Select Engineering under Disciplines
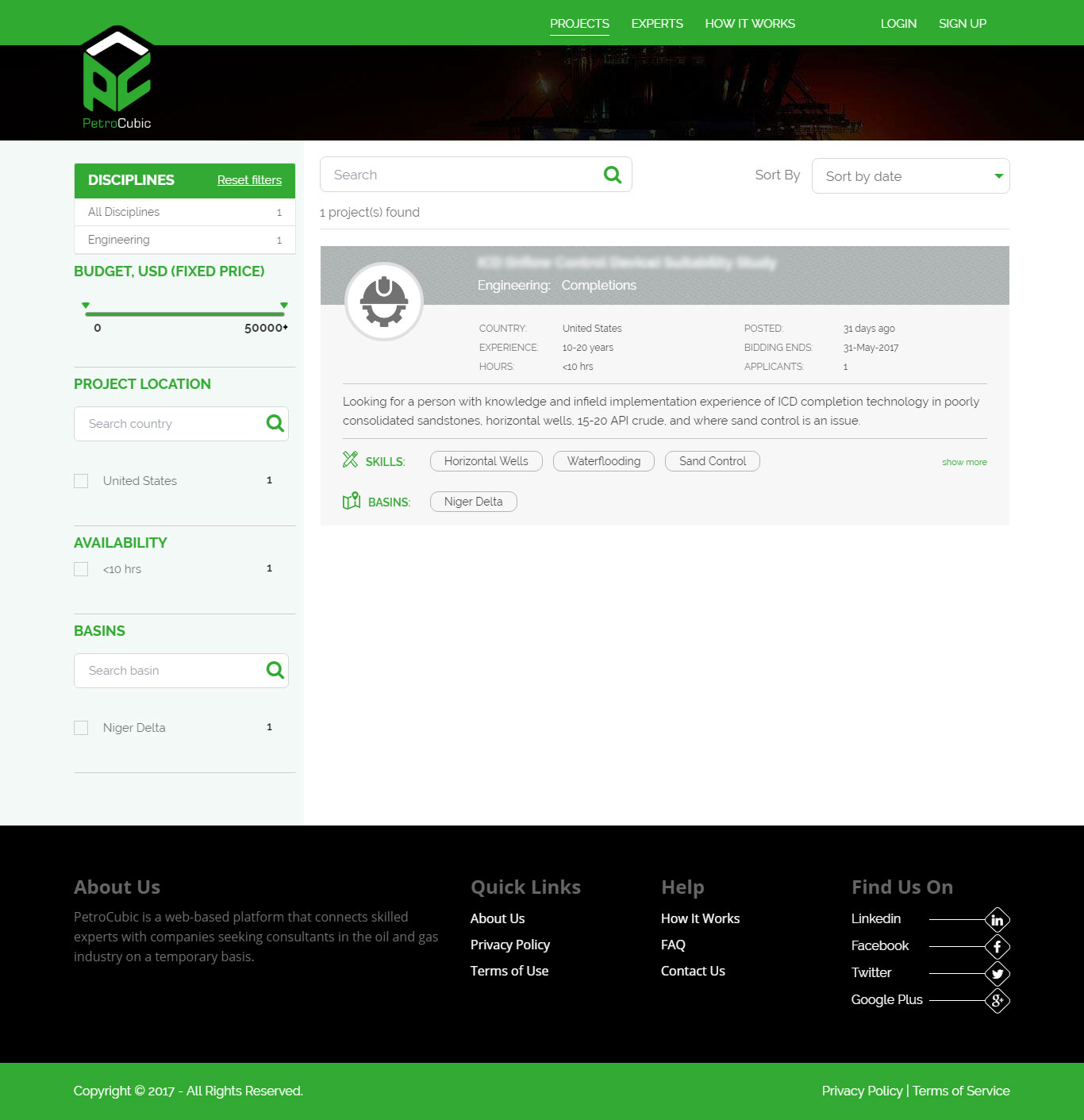Screen dimensions: 1084x1120 (x=118, y=239)
